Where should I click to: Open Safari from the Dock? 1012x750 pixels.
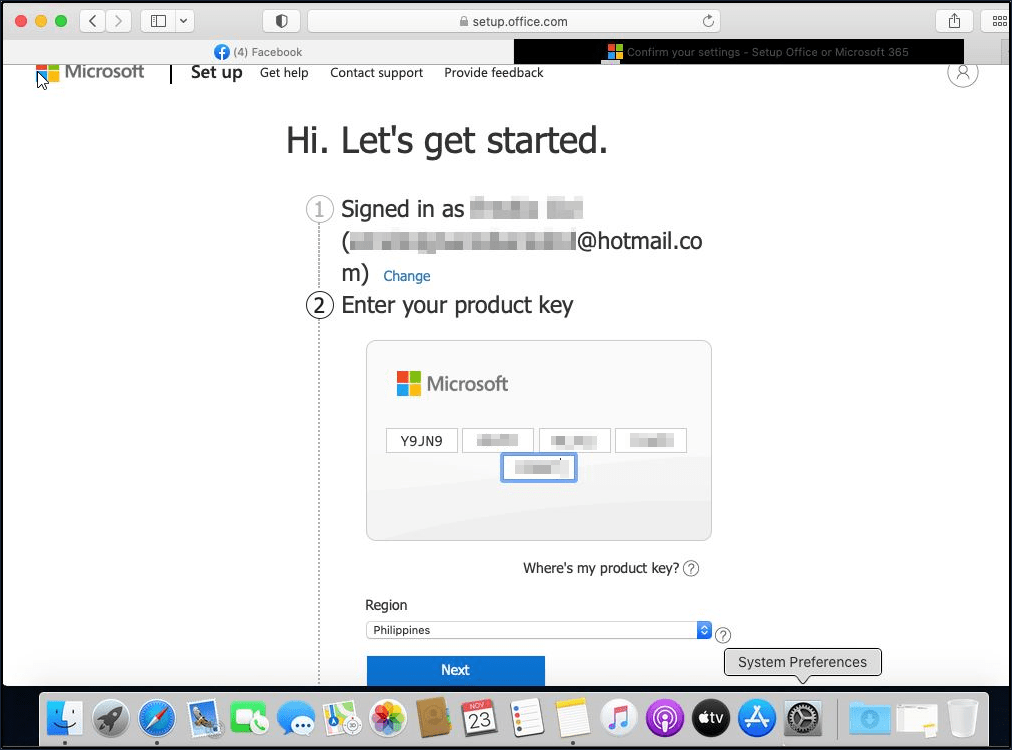pos(157,718)
